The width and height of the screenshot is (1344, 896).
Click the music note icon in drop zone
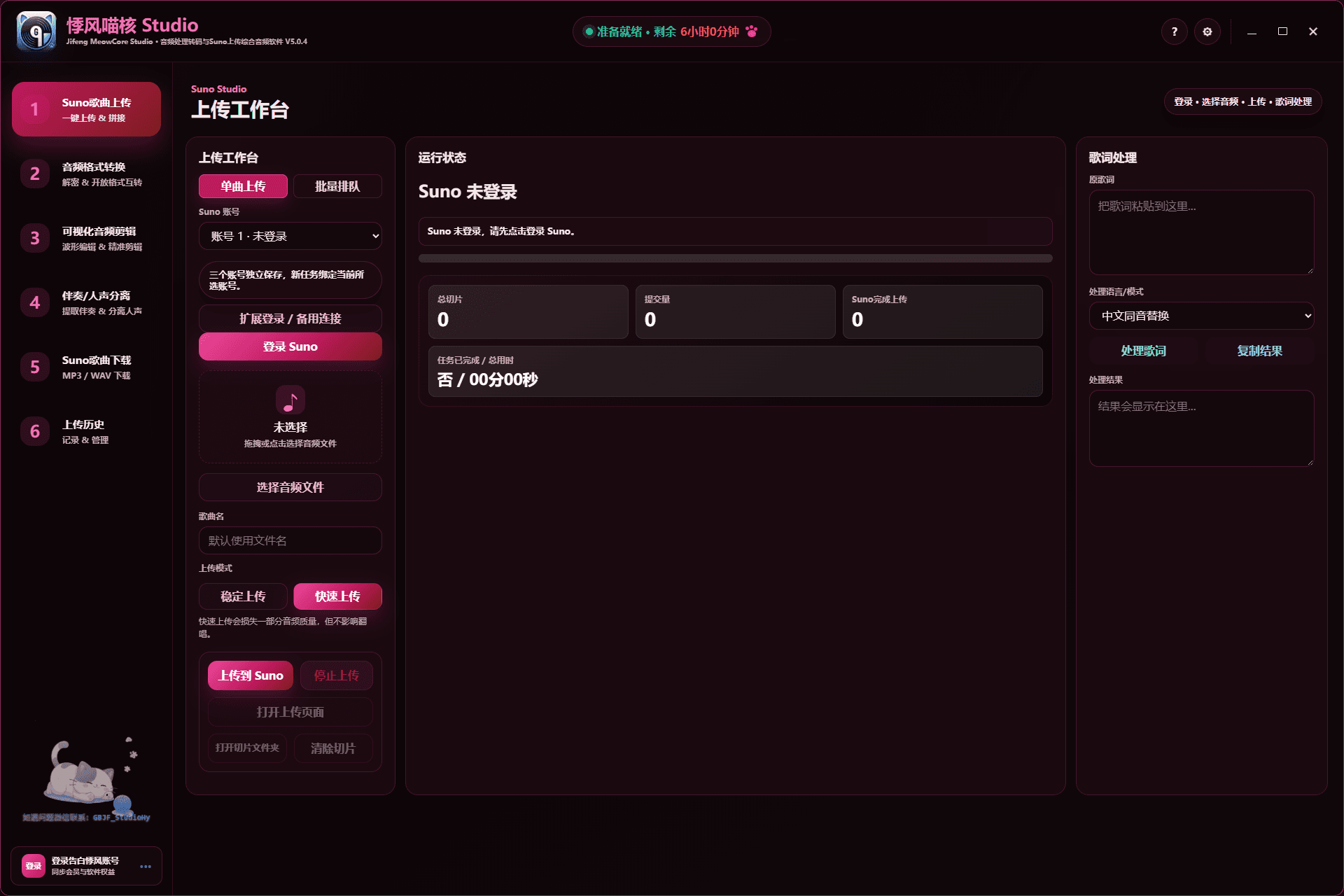290,400
